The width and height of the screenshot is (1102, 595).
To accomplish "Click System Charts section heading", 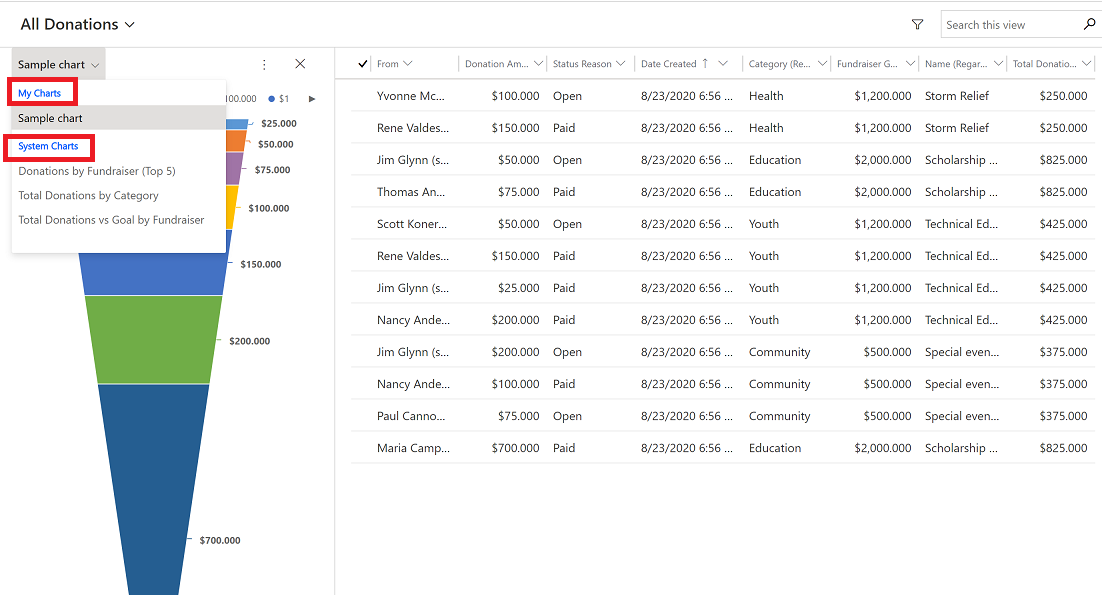I will 48,146.
